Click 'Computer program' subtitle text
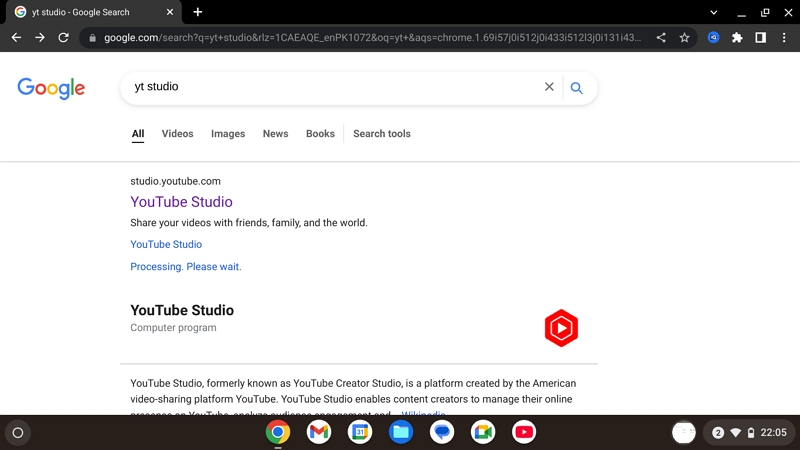 click(x=173, y=328)
